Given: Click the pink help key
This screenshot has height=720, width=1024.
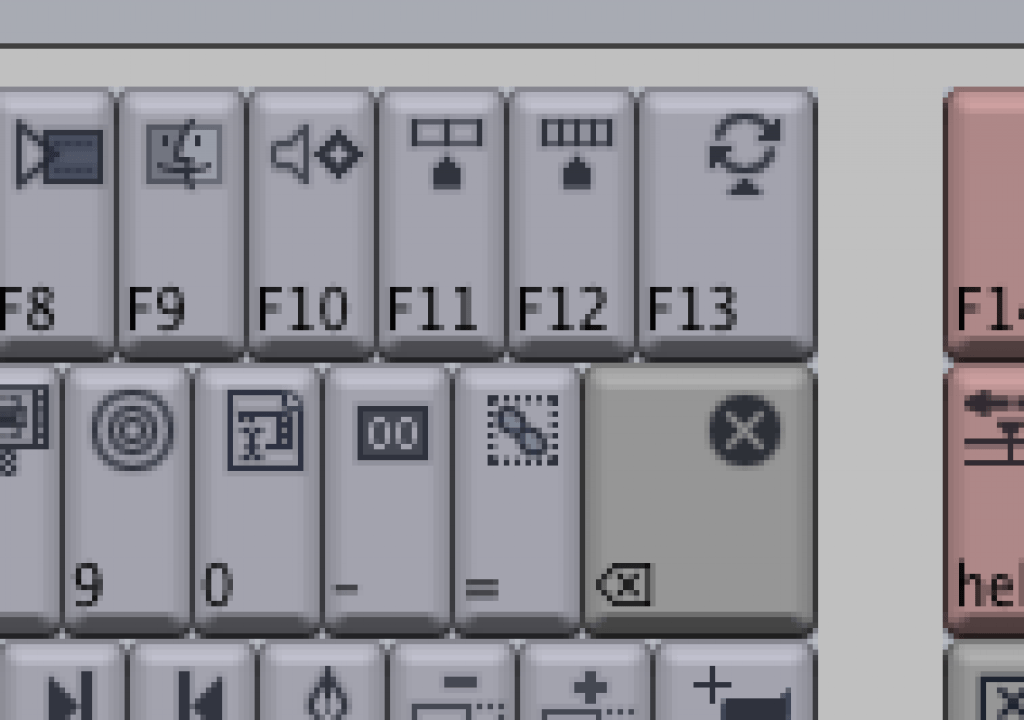Looking at the screenshot, I should click(x=985, y=501).
